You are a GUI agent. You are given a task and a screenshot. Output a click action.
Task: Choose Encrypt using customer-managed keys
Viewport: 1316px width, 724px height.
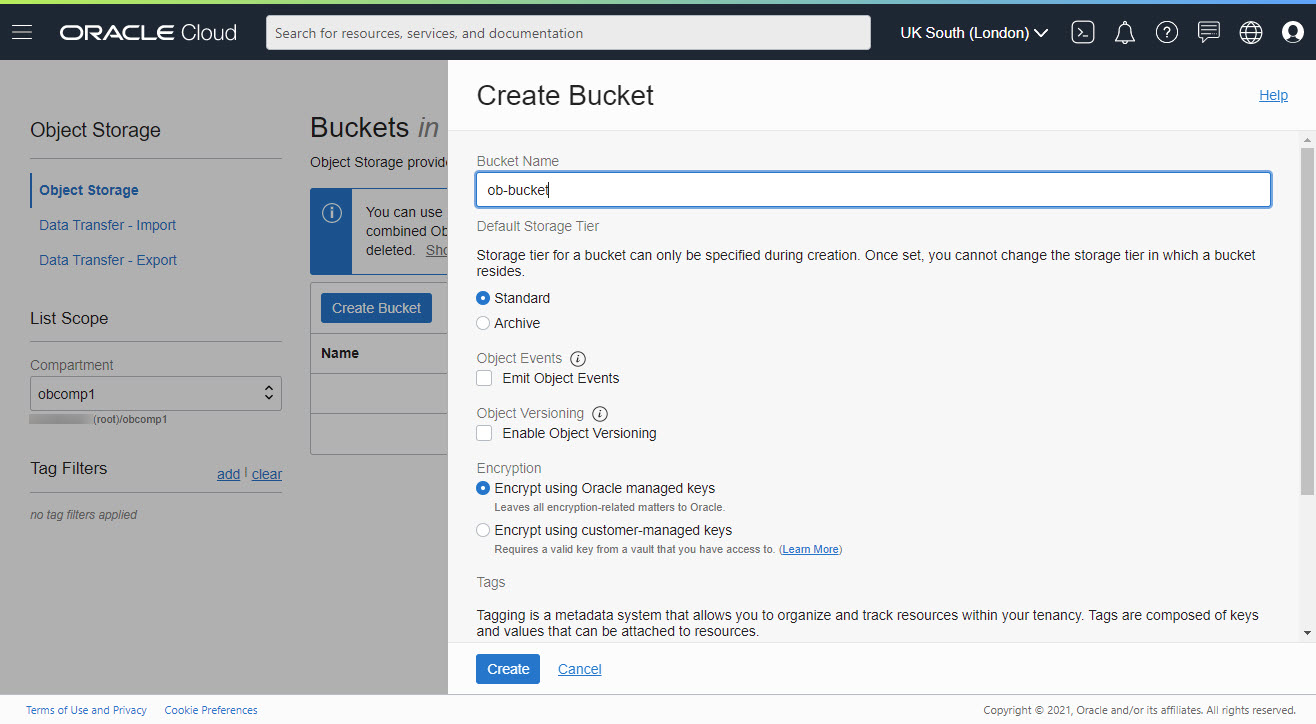[x=484, y=530]
